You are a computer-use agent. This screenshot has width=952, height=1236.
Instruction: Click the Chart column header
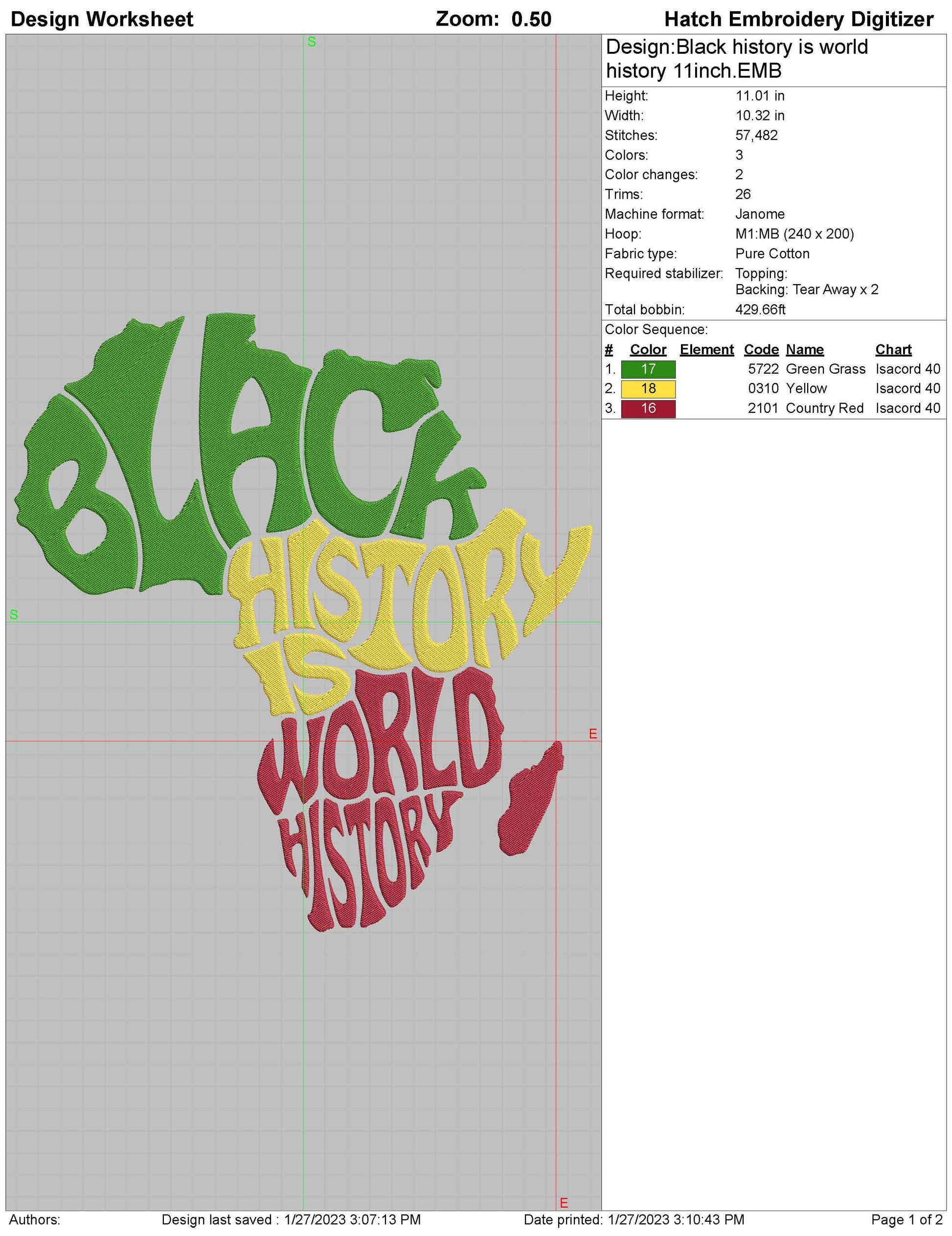pyautogui.click(x=893, y=350)
